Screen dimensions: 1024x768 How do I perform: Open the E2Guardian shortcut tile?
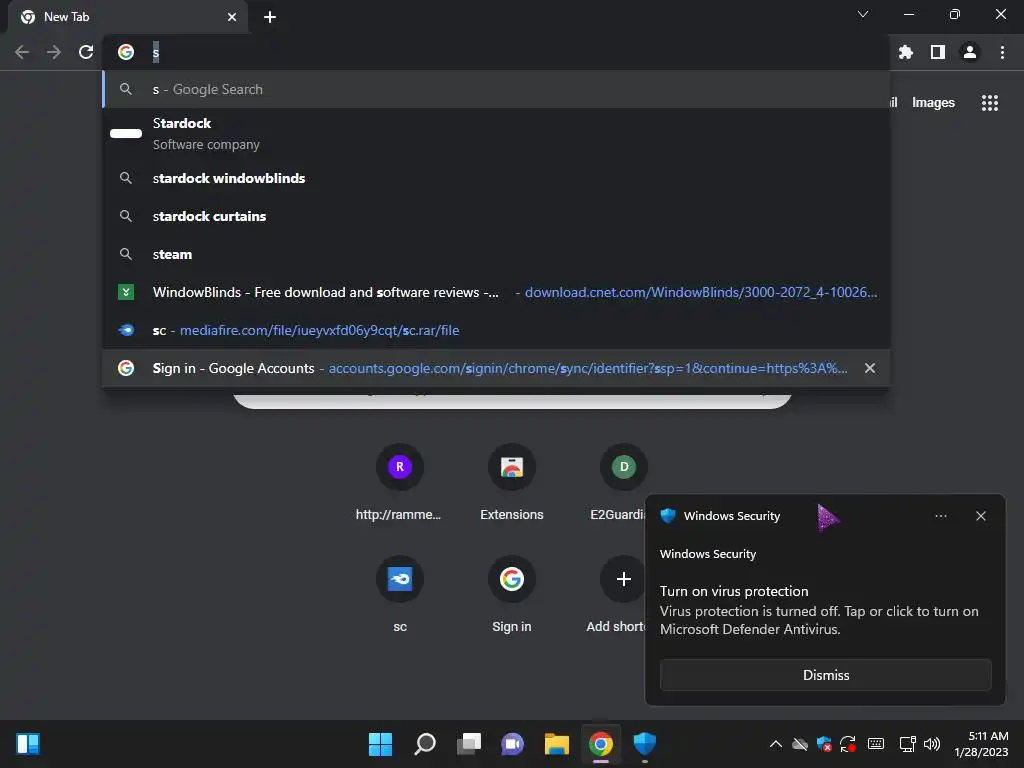(620, 483)
